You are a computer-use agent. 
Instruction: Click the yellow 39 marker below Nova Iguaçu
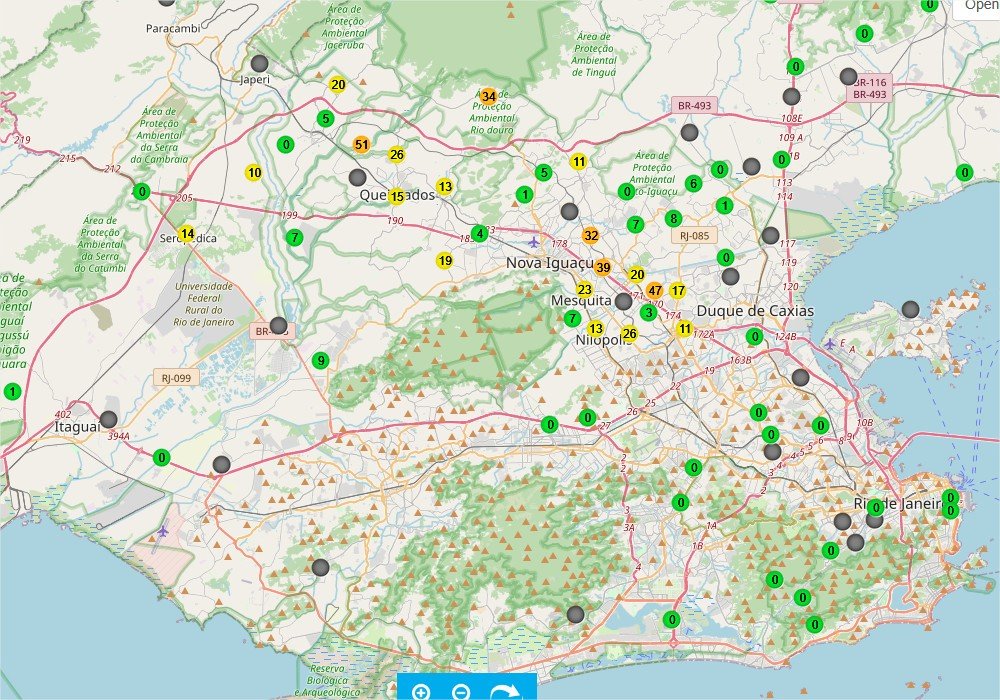[x=602, y=268]
